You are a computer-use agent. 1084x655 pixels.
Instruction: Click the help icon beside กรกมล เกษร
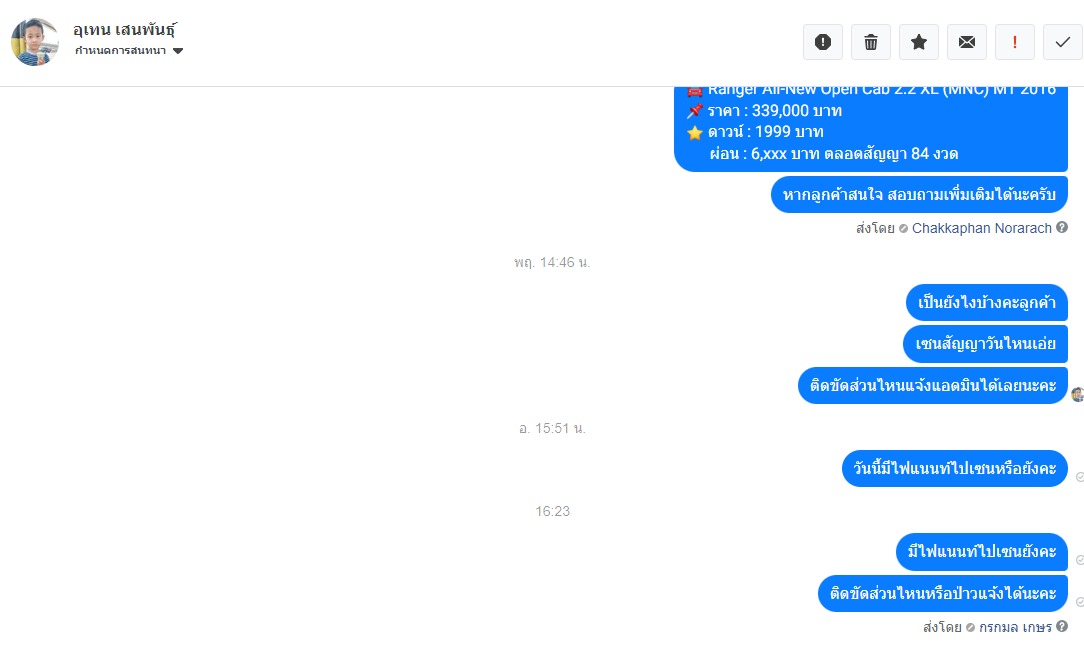(x=1062, y=626)
